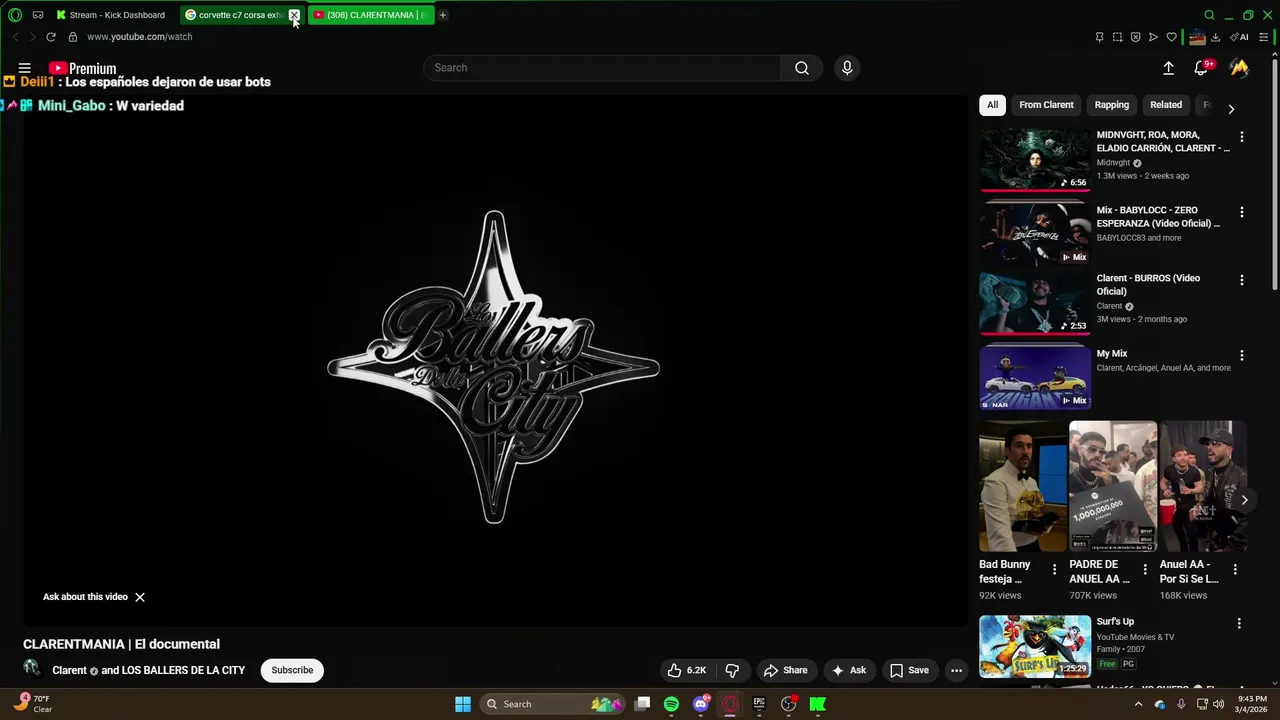Open options for Bad Bunny festeja short
Viewport: 1280px width, 720px height.
coord(1054,569)
